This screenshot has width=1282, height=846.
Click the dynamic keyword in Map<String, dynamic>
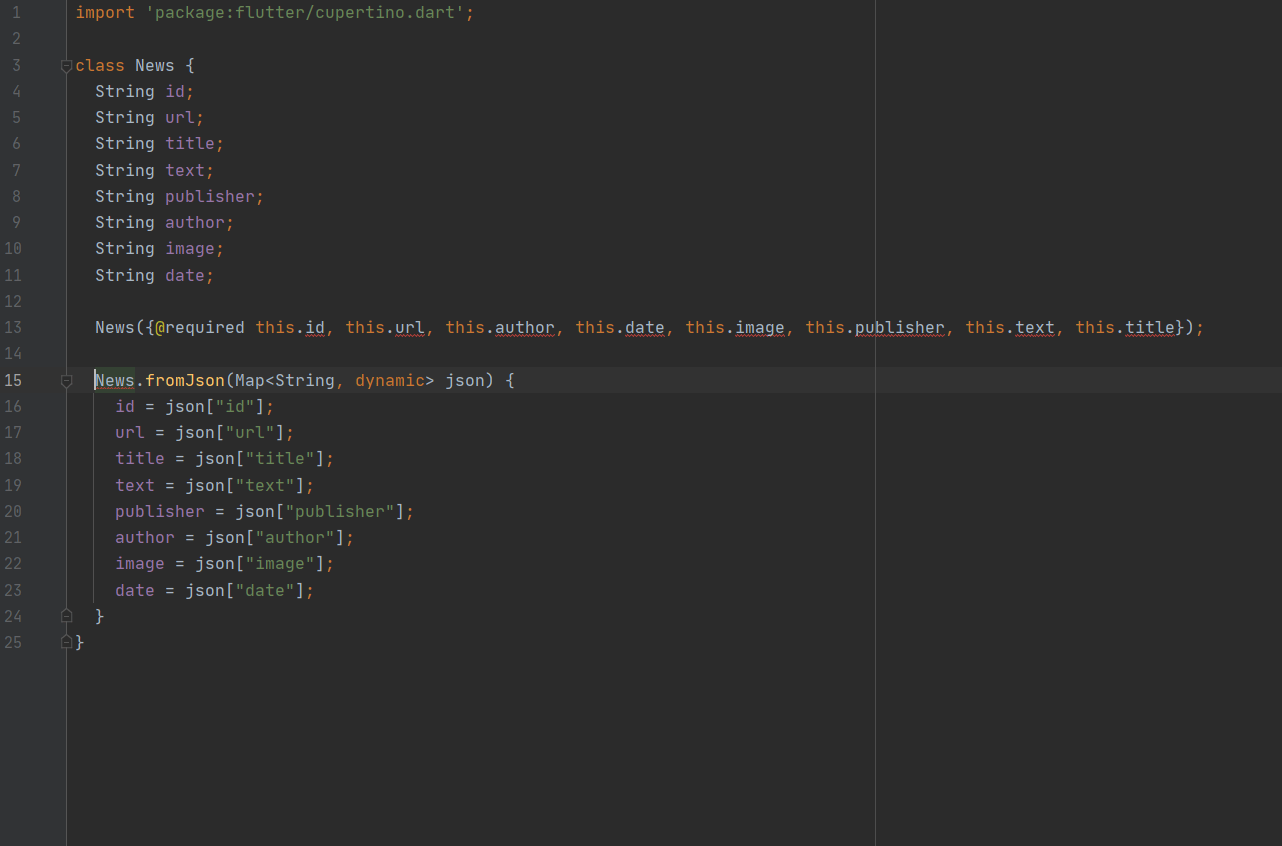390,380
